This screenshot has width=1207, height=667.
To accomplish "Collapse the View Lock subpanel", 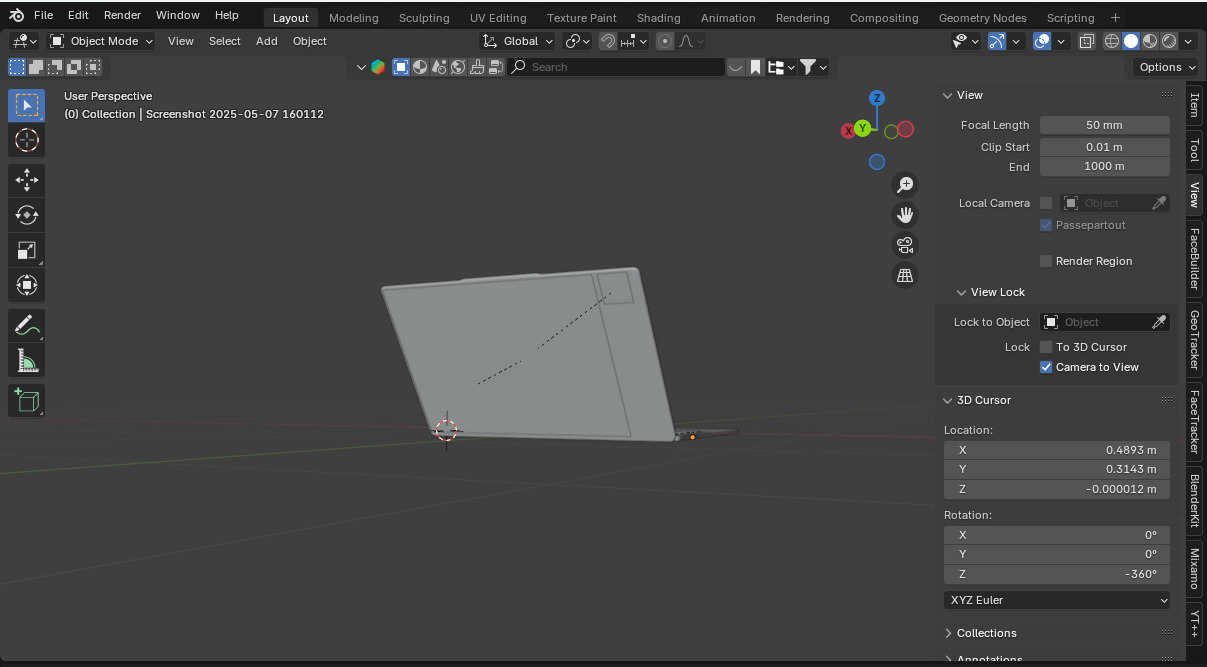I will [962, 292].
